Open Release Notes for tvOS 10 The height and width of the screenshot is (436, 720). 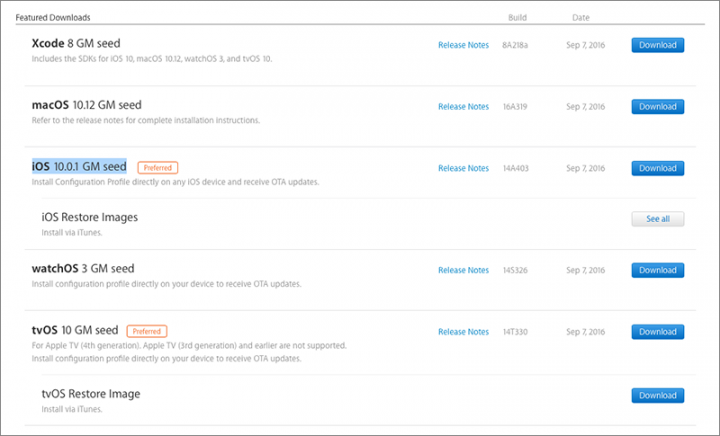click(x=463, y=331)
